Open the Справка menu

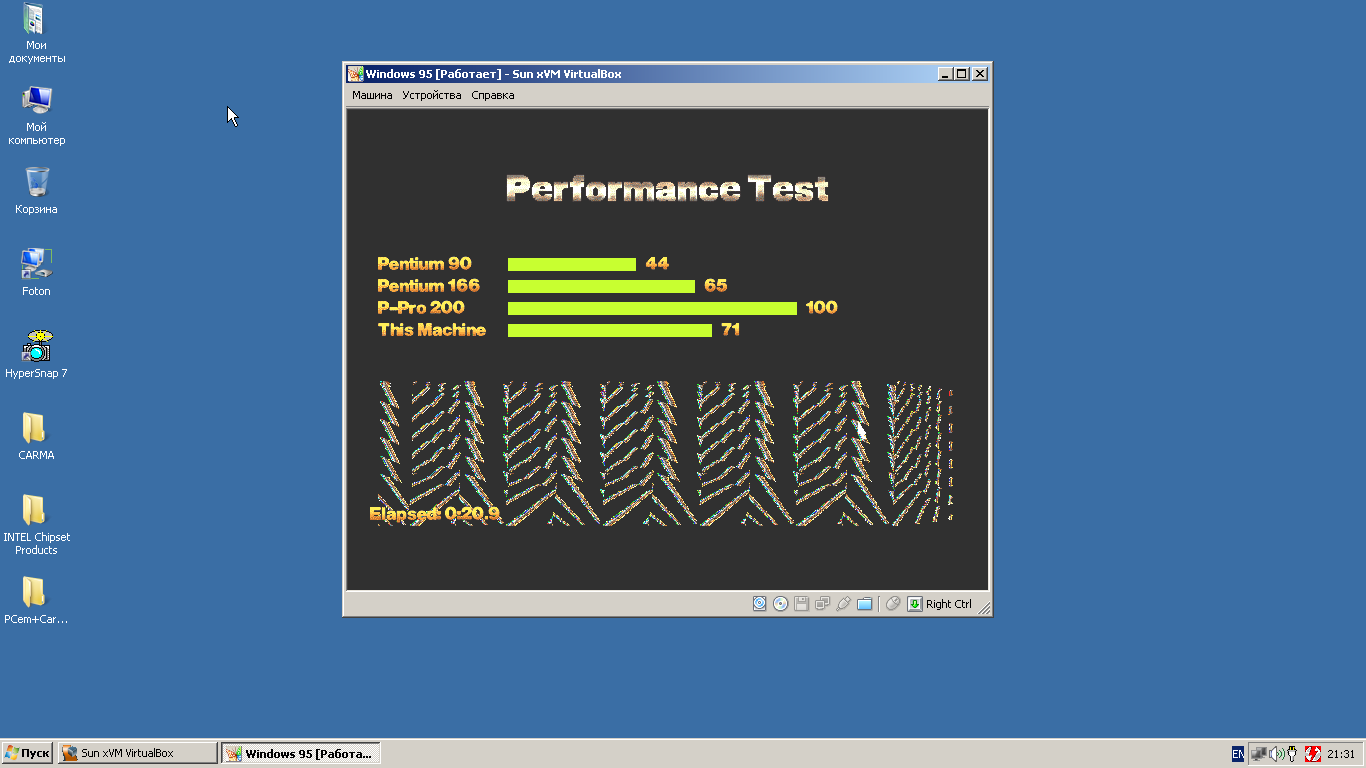point(493,95)
